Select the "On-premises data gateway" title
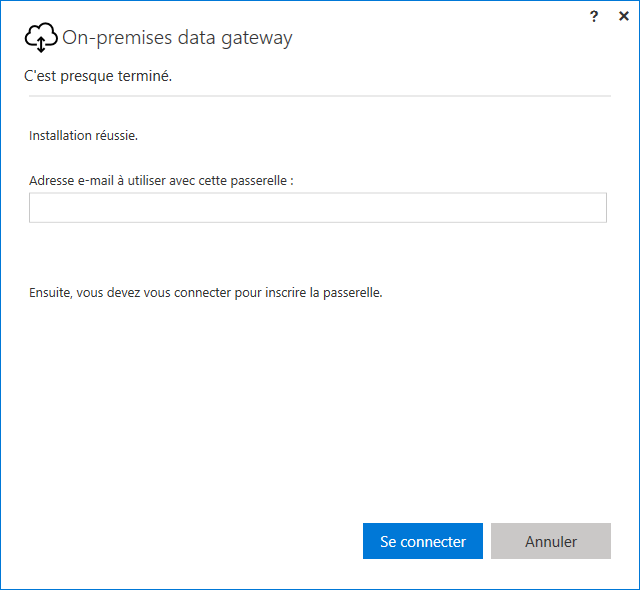 [177, 38]
